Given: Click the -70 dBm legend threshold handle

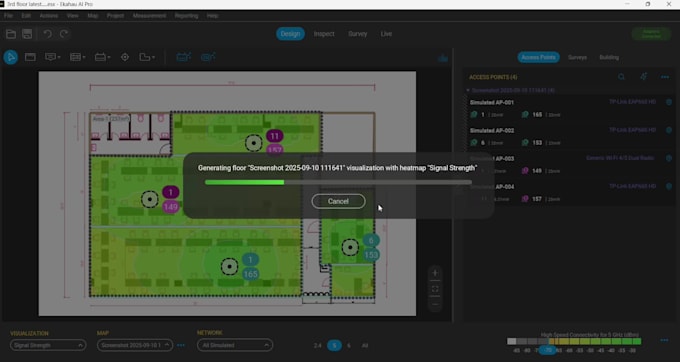Looking at the screenshot, I should coord(548,350).
